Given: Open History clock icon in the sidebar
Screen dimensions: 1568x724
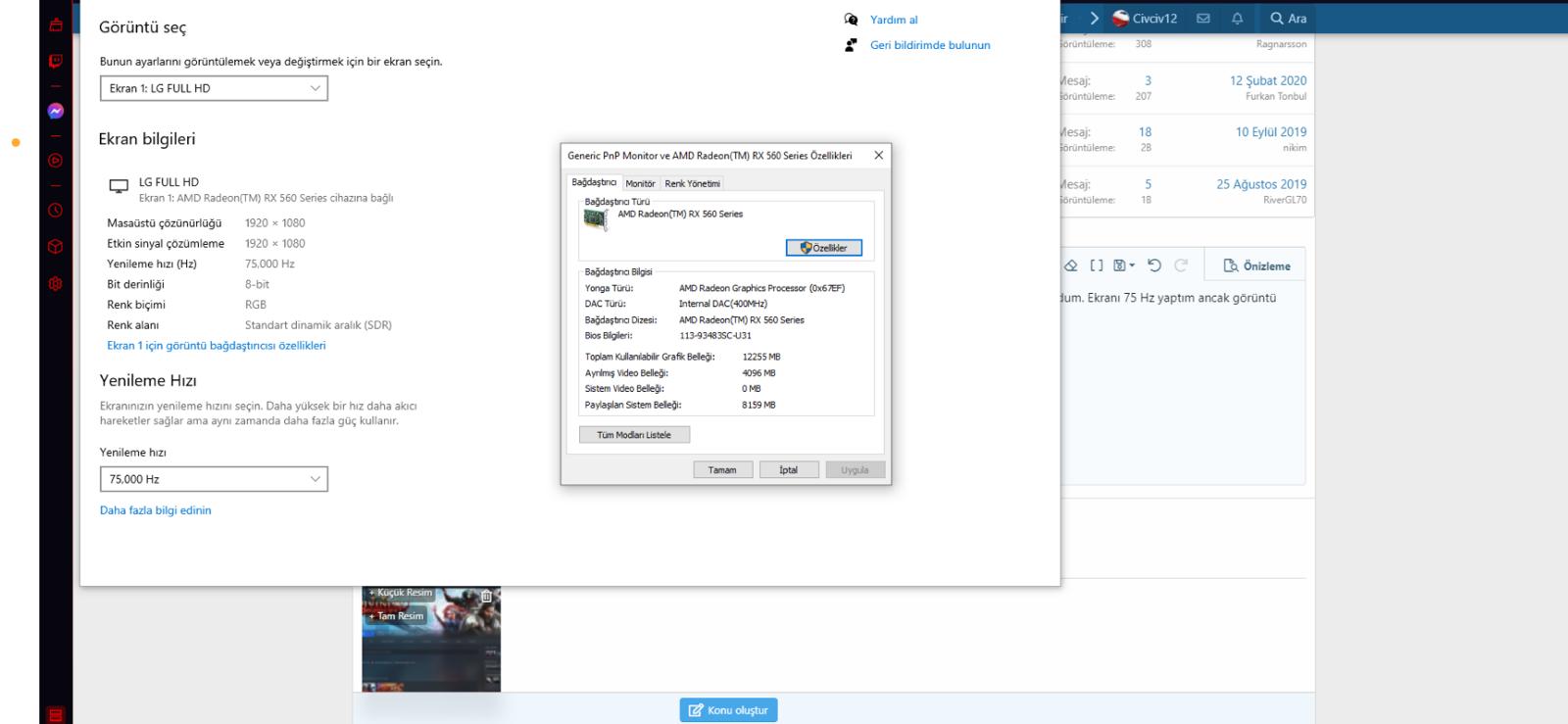Looking at the screenshot, I should [56, 210].
